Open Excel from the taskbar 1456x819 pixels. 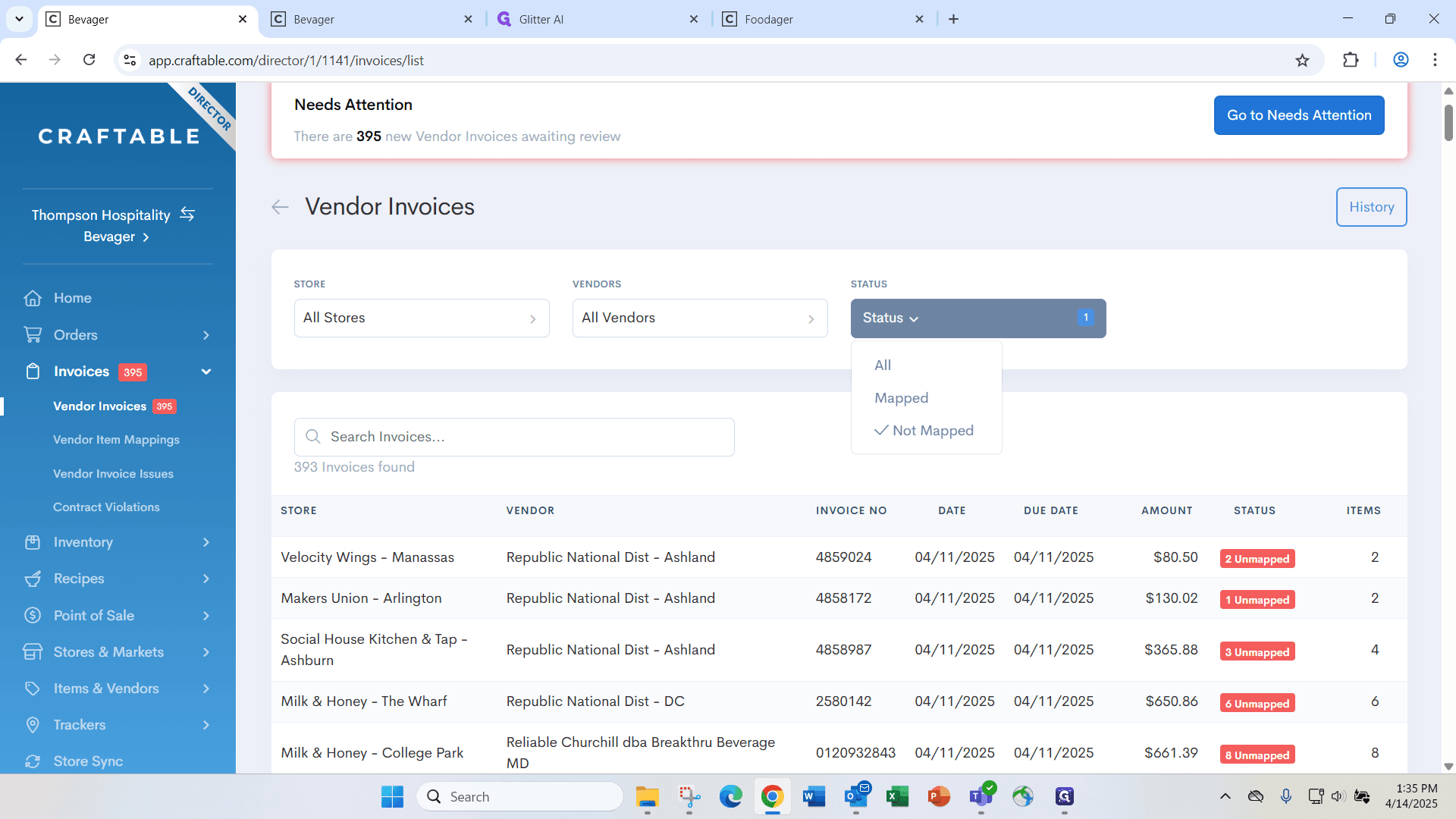[897, 796]
